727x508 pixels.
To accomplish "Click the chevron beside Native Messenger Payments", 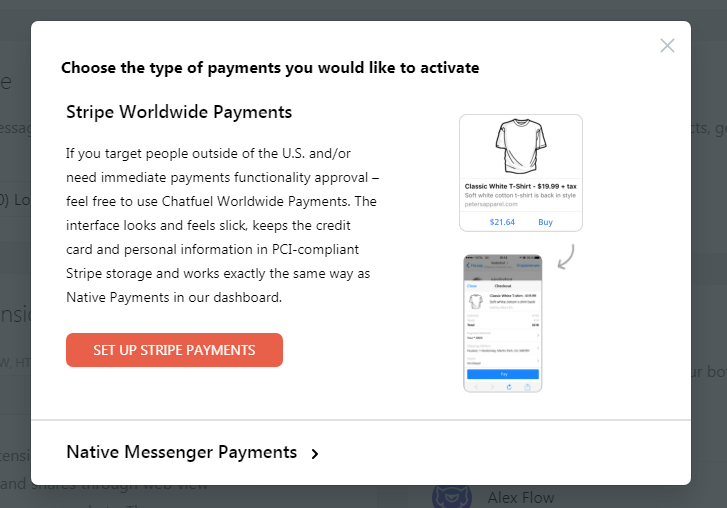I will coord(315,454).
